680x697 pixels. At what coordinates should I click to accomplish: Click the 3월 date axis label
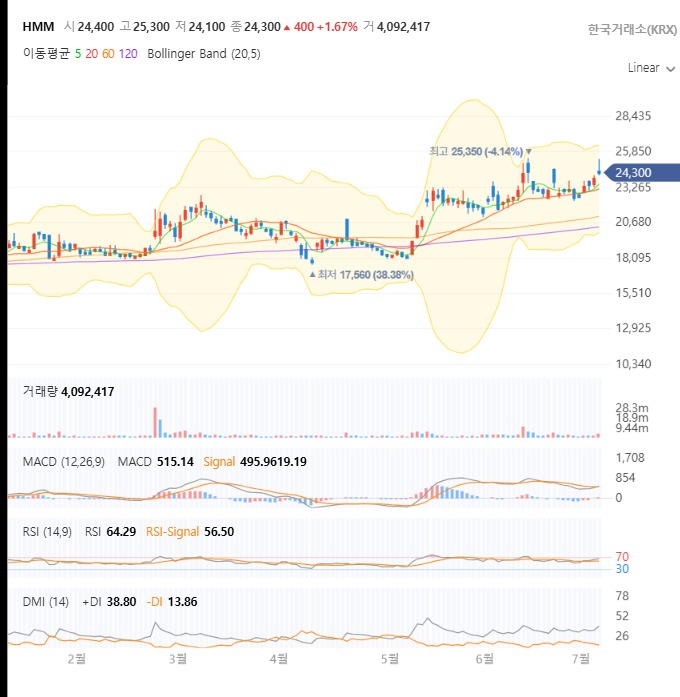[x=178, y=659]
